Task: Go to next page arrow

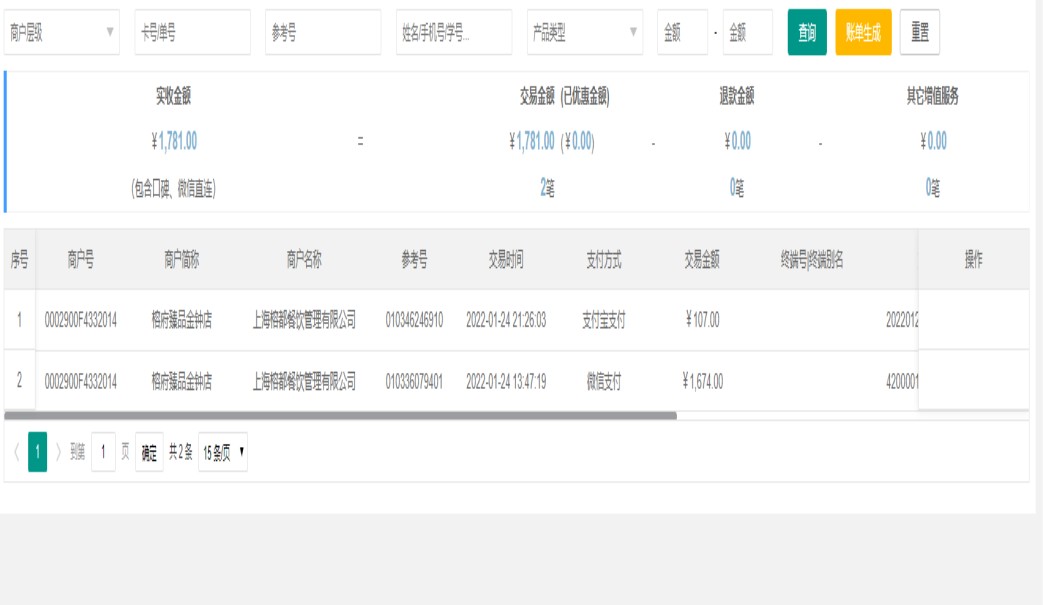Action: point(58,452)
